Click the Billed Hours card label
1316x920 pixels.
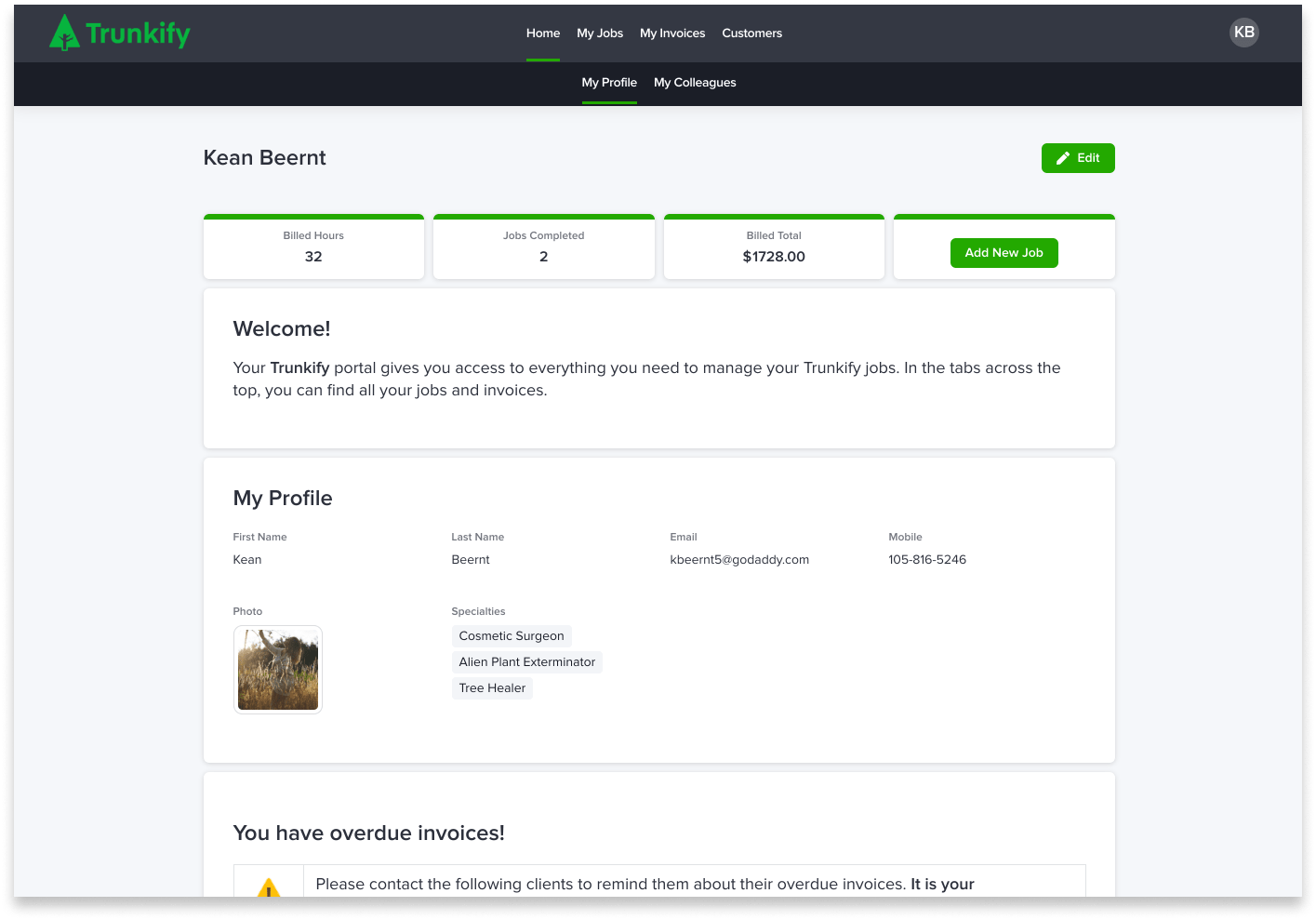pos(313,236)
